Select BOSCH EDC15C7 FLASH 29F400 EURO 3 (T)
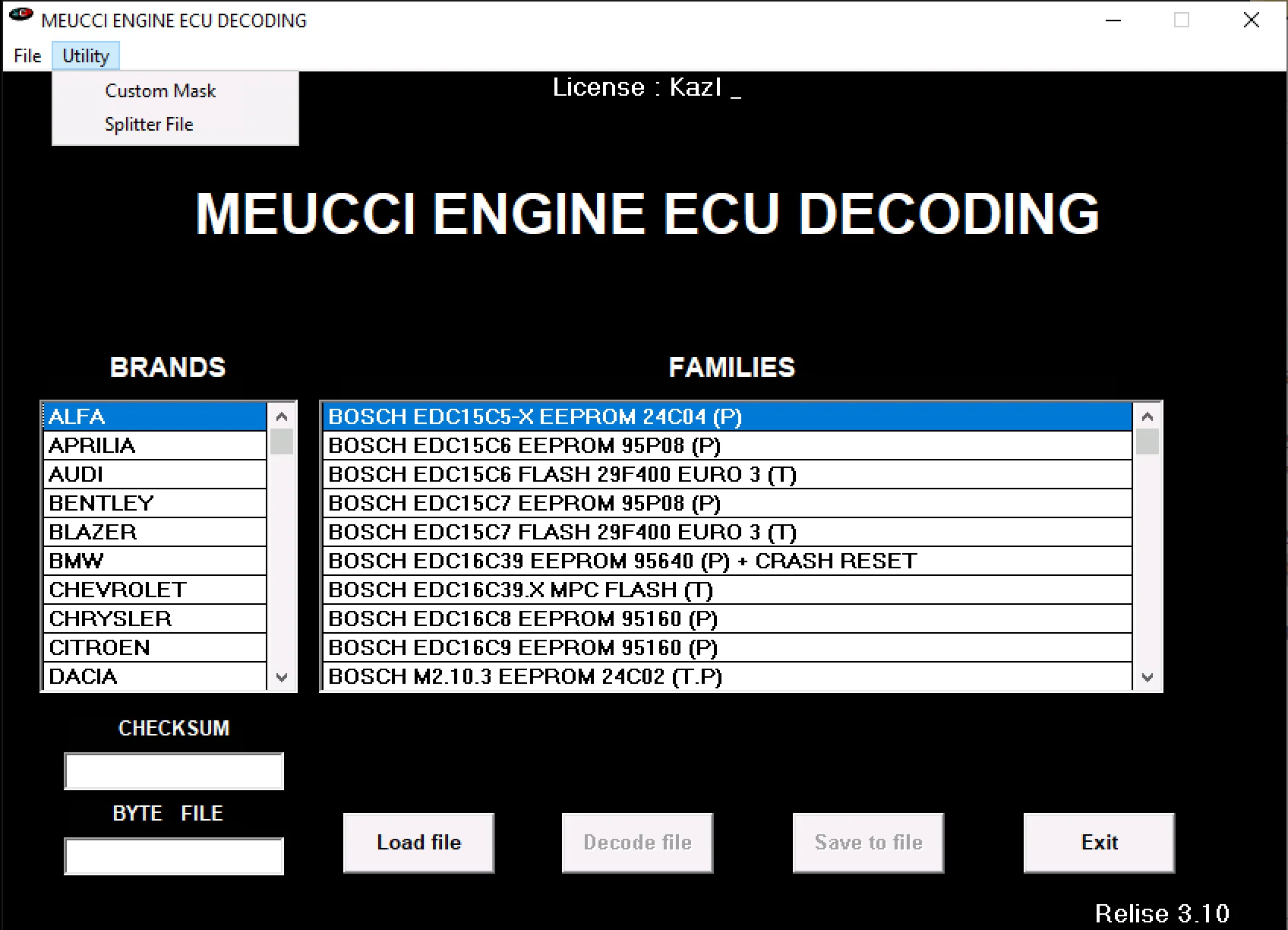The image size is (1288, 930). click(x=728, y=533)
